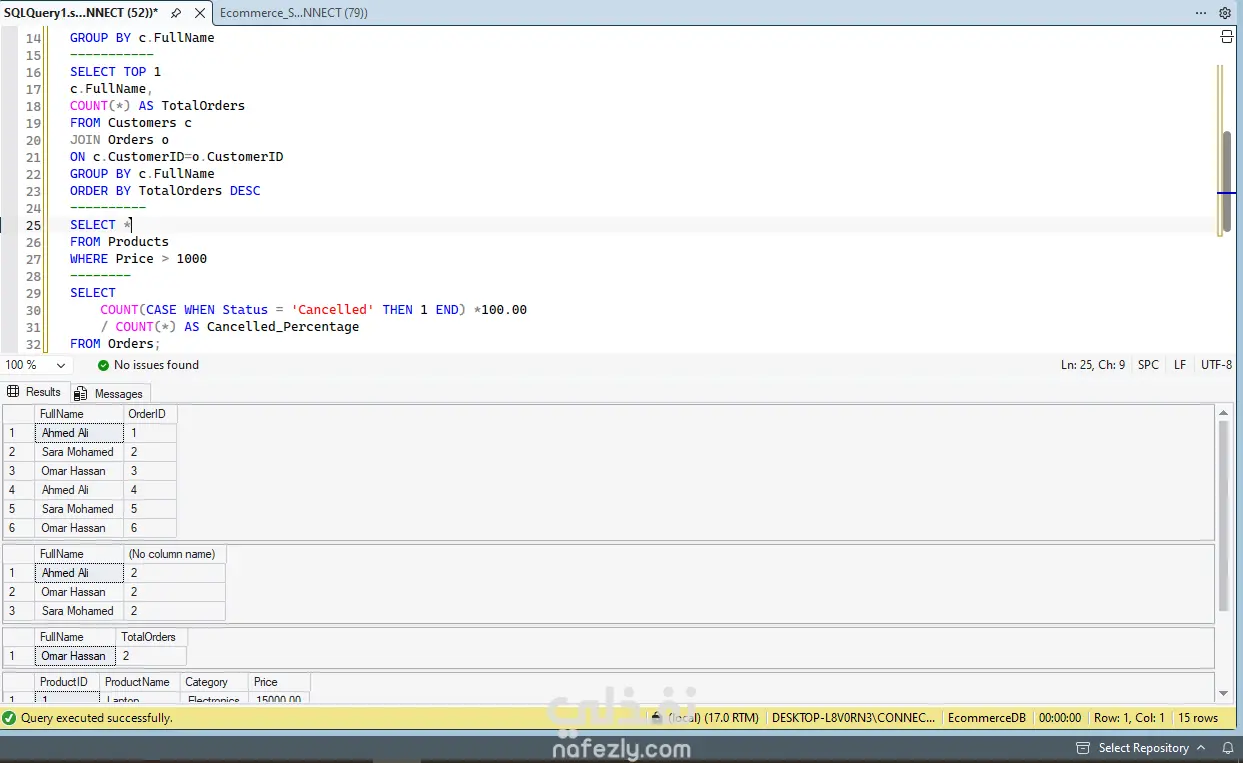1243x763 pixels.
Task: Select Sara Mohamed cell with OrderID 5
Action: (79, 509)
